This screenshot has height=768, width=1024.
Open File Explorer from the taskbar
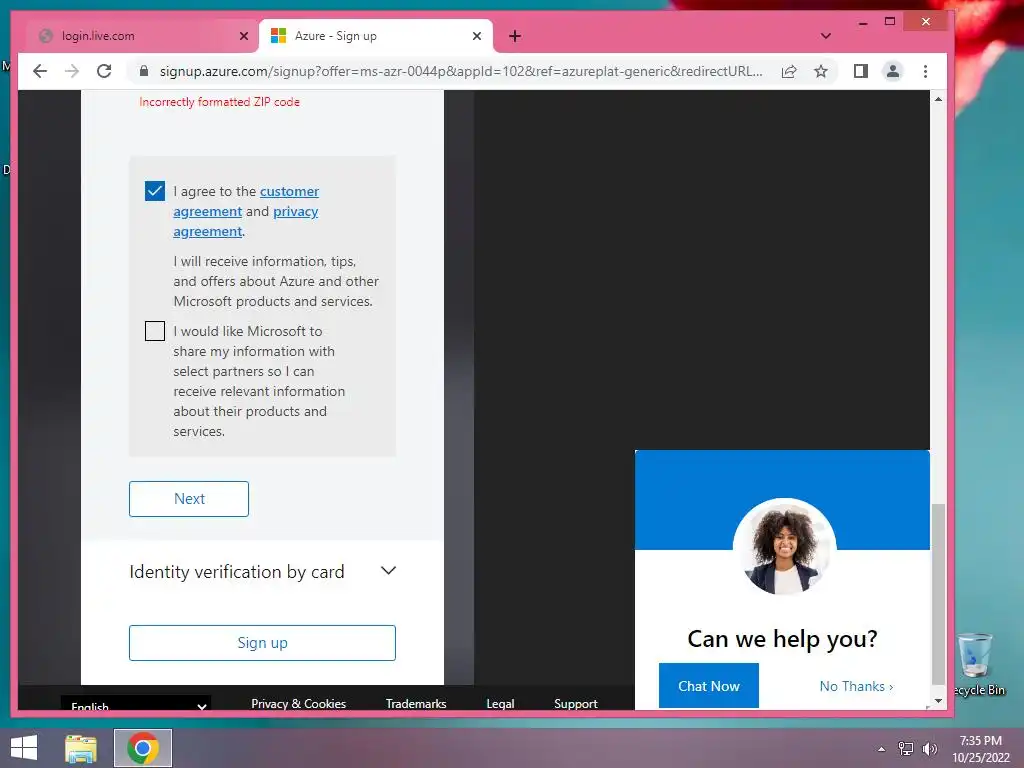(80, 748)
